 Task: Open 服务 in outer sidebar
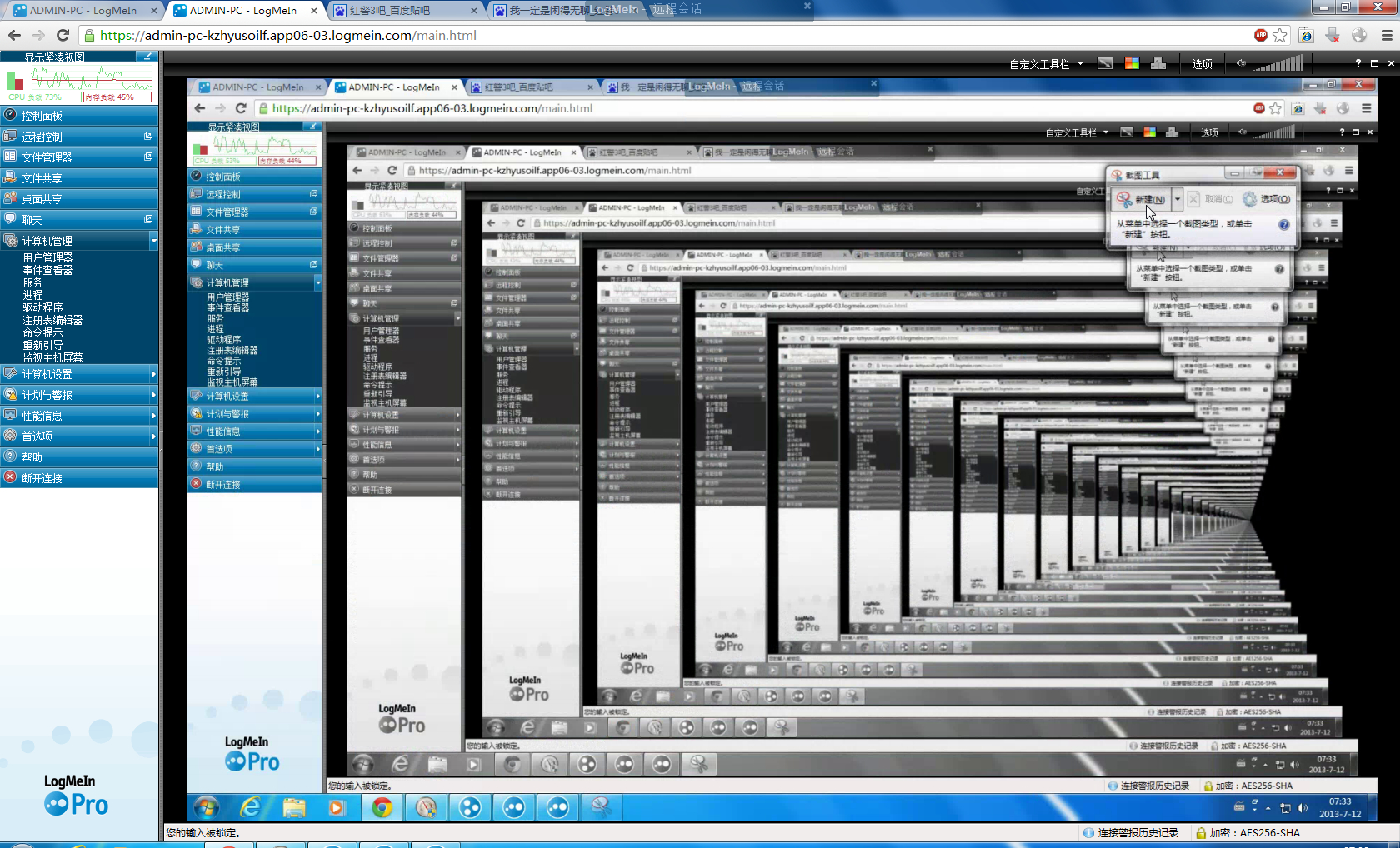coord(32,282)
